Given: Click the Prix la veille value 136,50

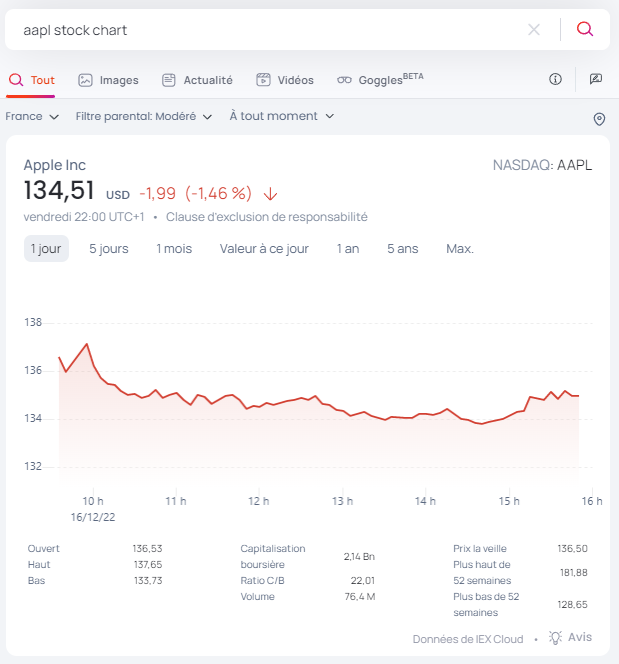Looking at the screenshot, I should 572,548.
